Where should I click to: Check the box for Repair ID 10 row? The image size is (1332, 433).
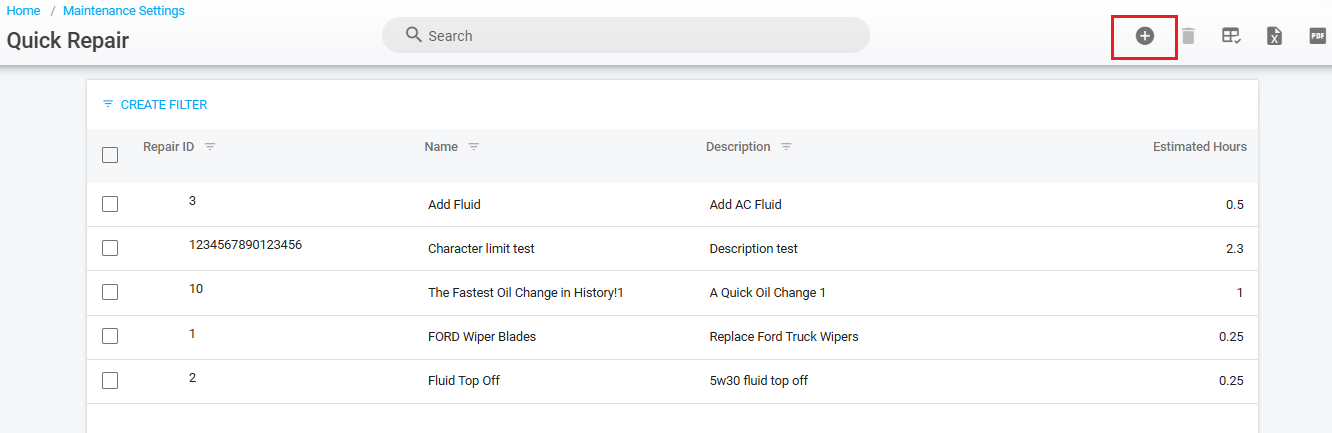pos(110,292)
